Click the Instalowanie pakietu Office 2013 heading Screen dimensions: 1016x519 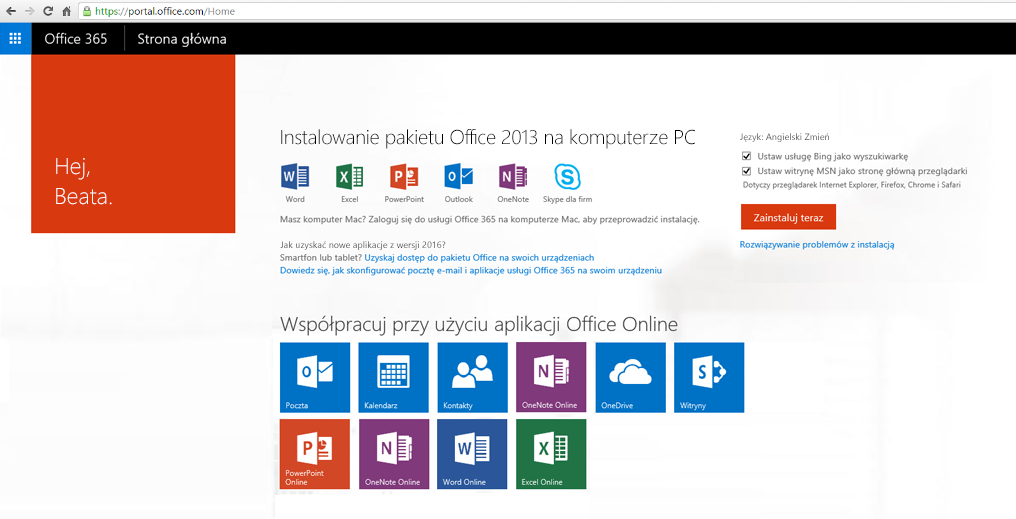pyautogui.click(x=487, y=137)
